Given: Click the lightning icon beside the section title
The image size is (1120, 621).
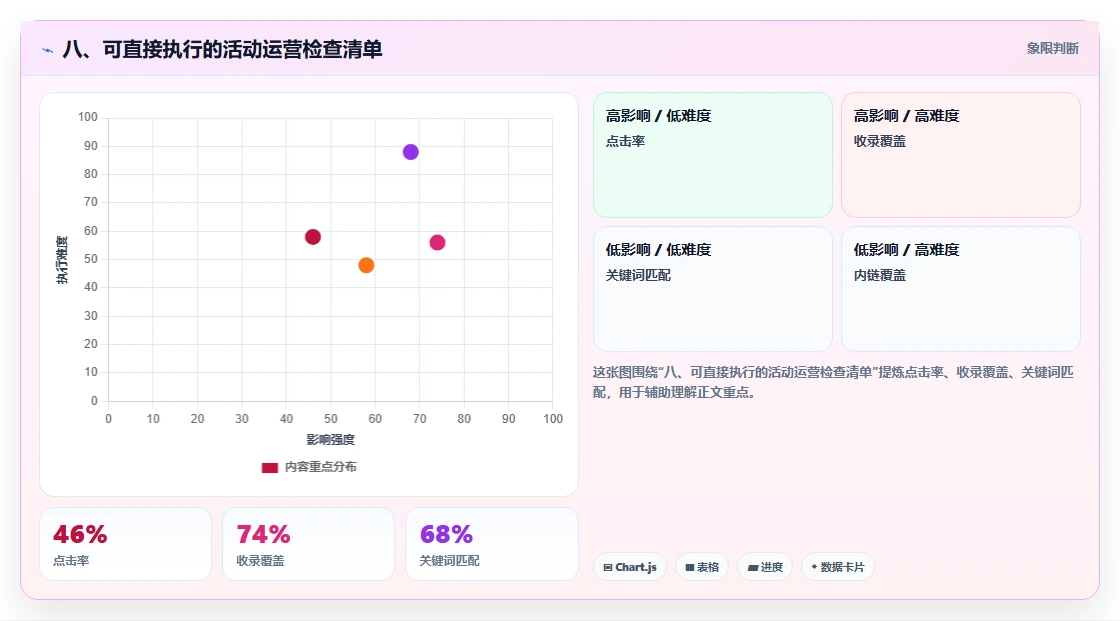Looking at the screenshot, I should pos(48,50).
